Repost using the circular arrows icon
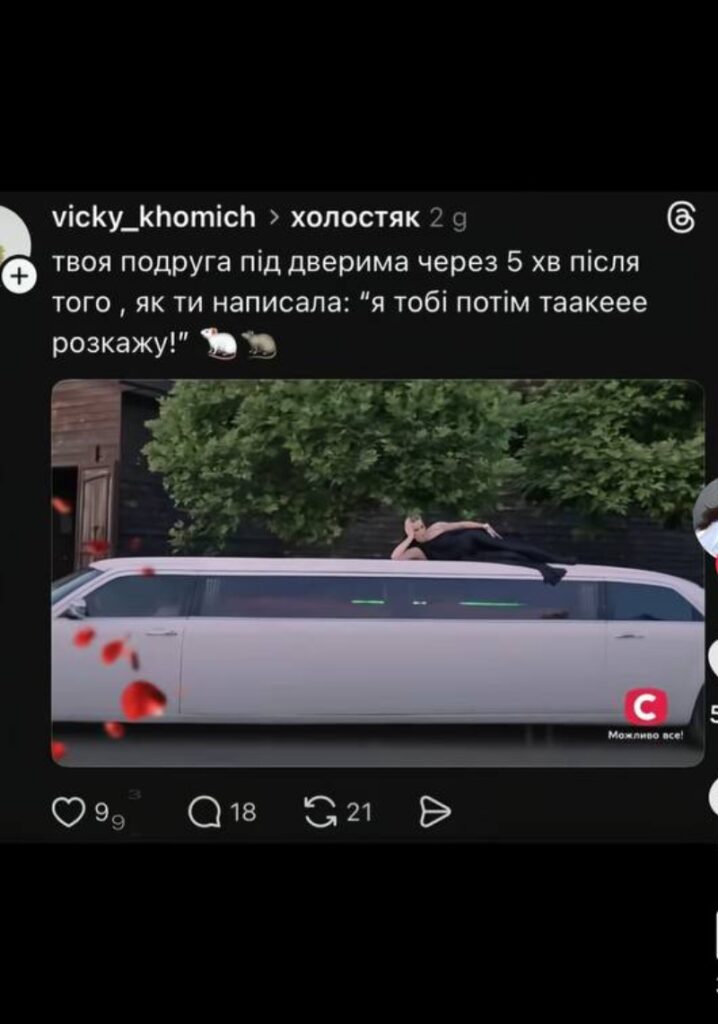Screen dimensions: 718x1024 321,812
